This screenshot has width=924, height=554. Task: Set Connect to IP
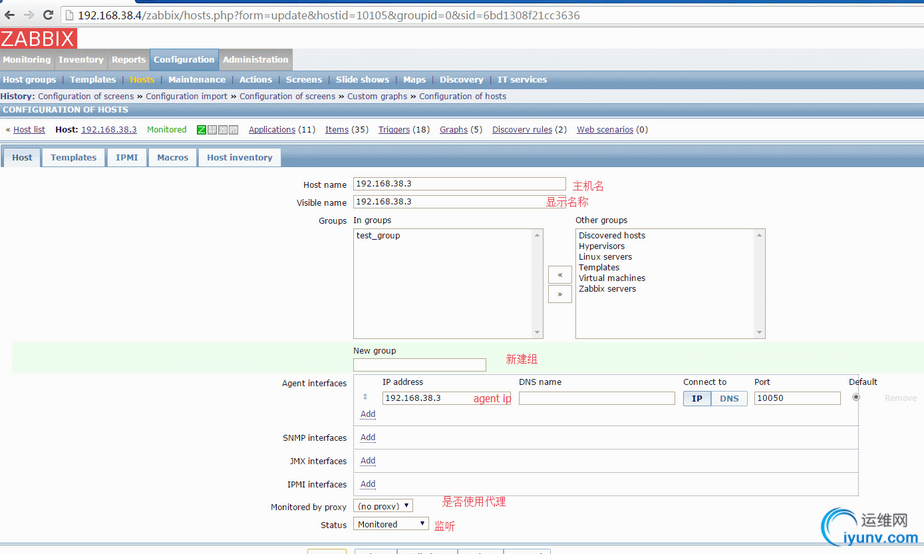(x=697, y=398)
